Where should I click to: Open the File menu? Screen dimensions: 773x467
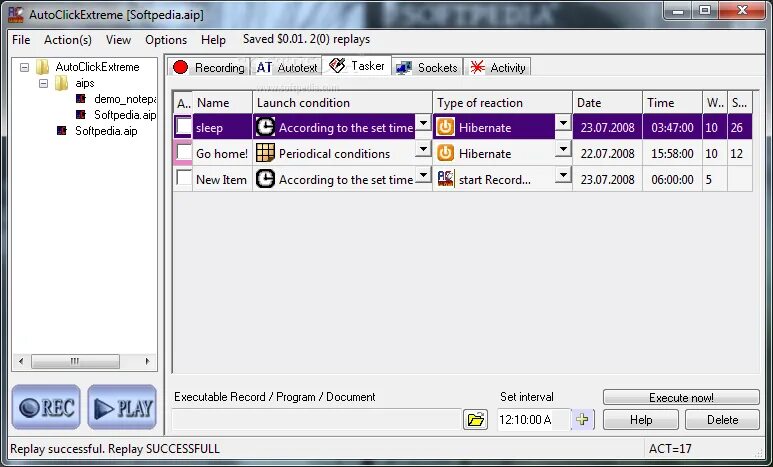(x=21, y=39)
